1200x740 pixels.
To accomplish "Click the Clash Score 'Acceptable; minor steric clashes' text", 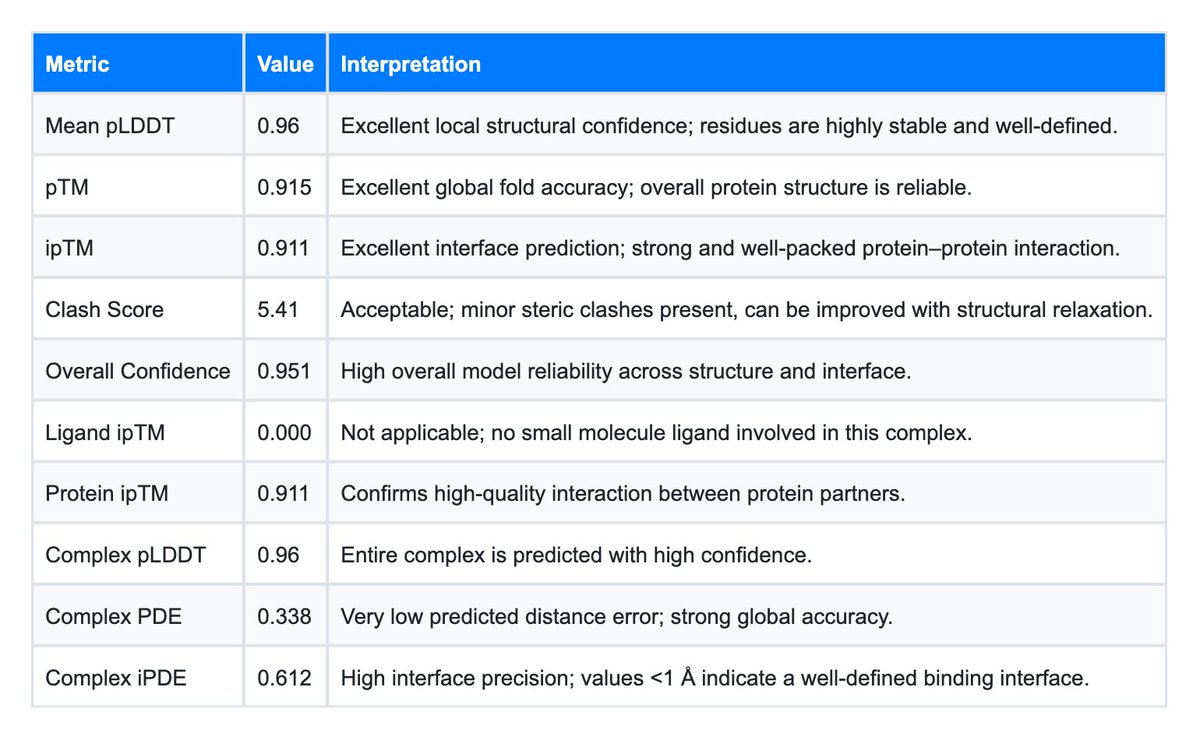I will (x=746, y=310).
